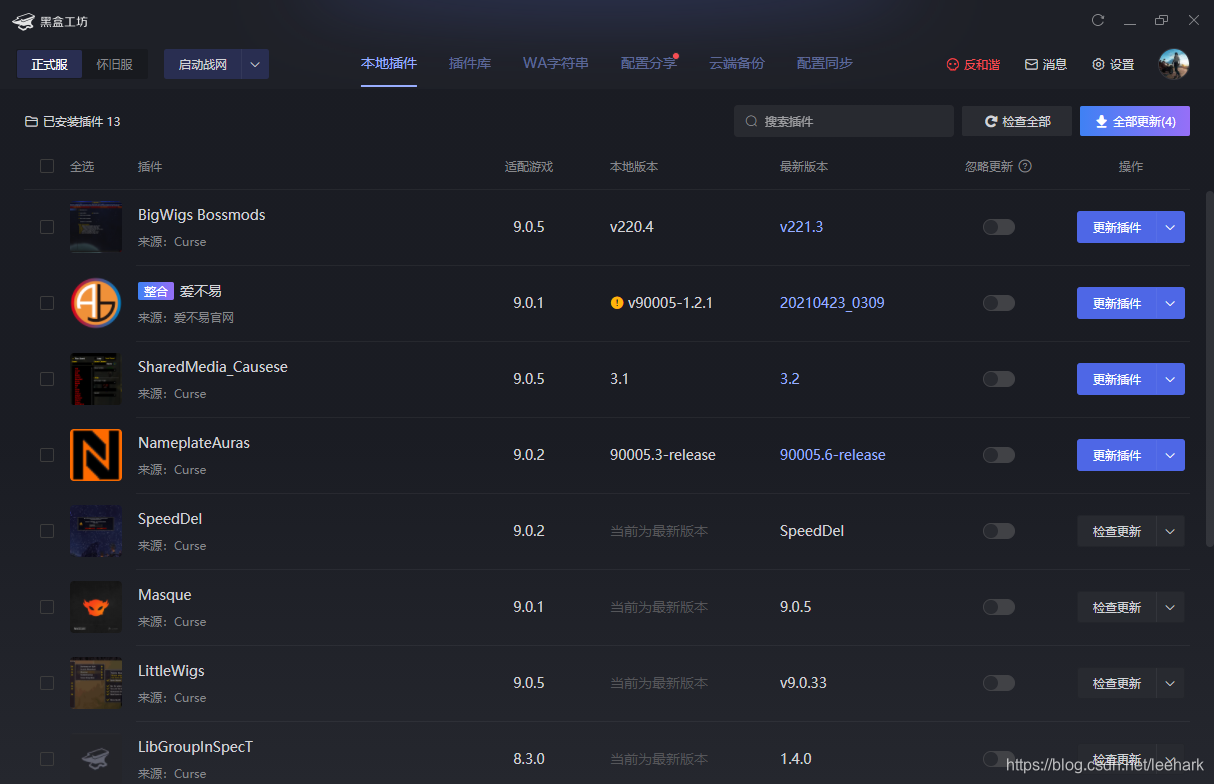
Task: Click the 全部更新(4) button
Action: (x=1135, y=121)
